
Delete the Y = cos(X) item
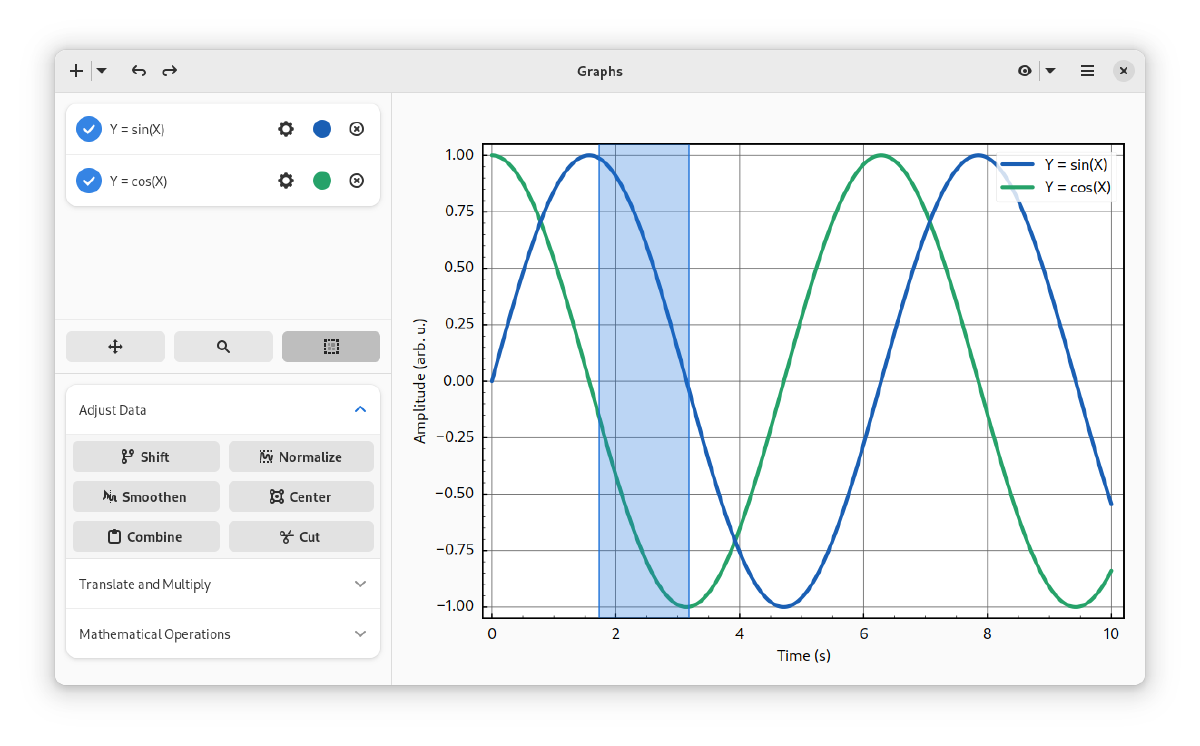(356, 181)
